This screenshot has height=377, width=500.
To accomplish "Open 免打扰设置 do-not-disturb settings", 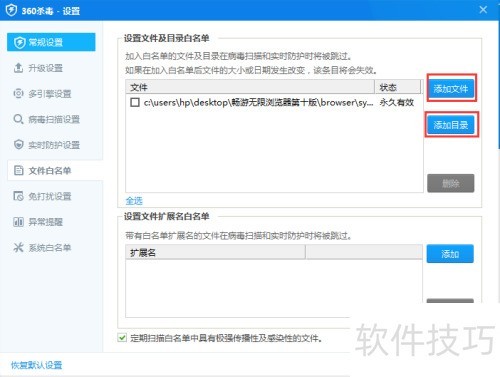I will point(51,196).
